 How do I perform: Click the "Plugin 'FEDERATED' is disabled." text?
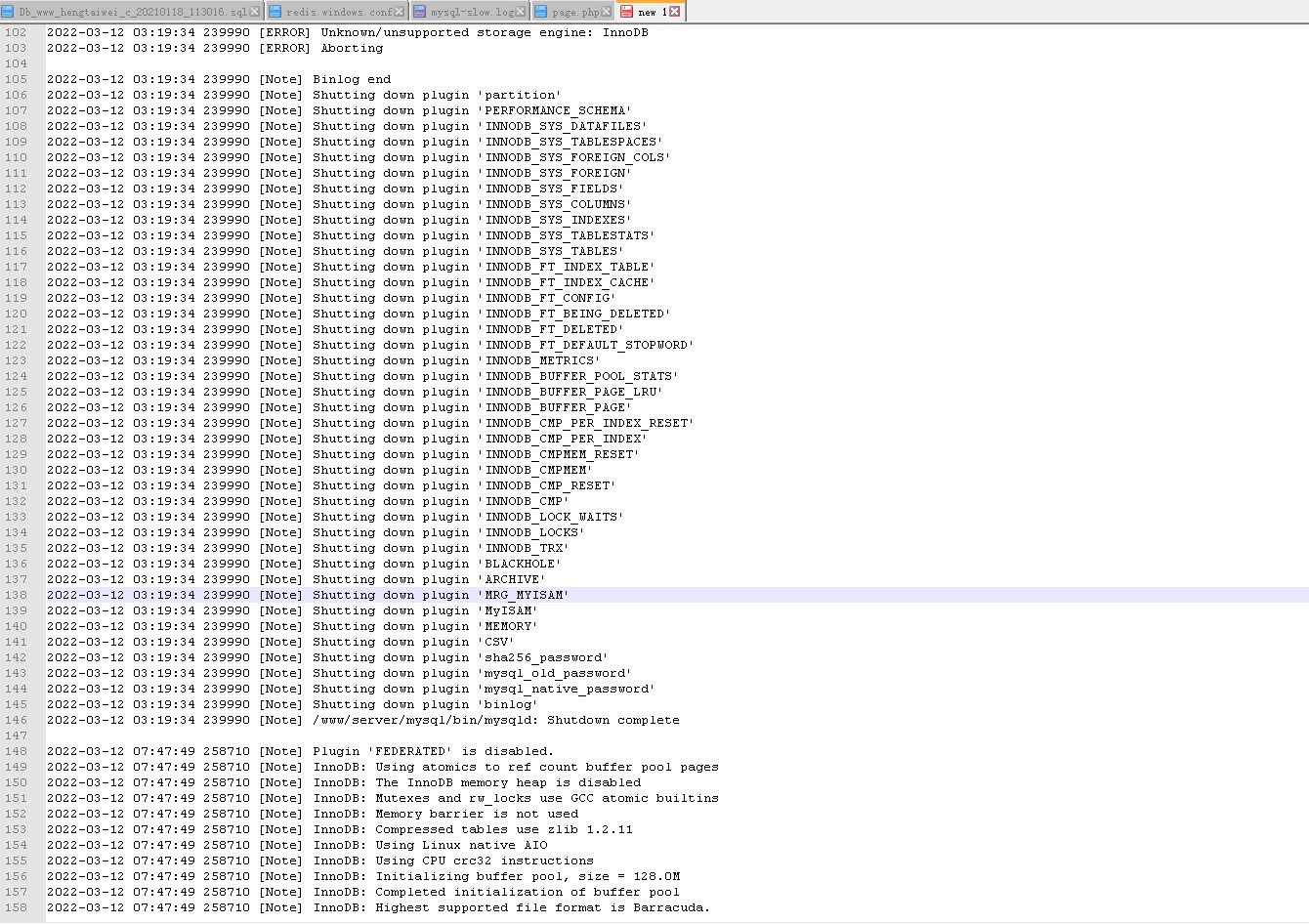click(434, 751)
